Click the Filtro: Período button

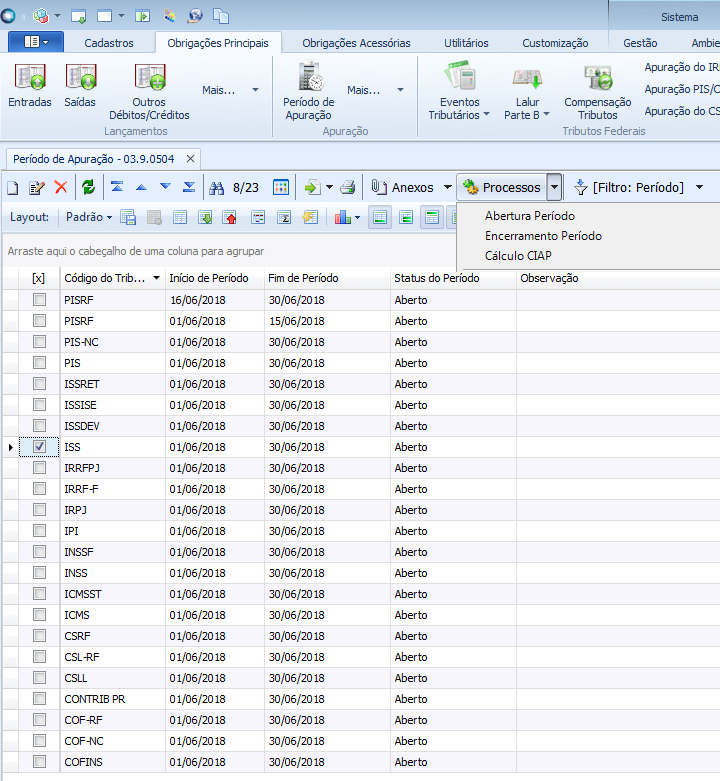coord(630,188)
